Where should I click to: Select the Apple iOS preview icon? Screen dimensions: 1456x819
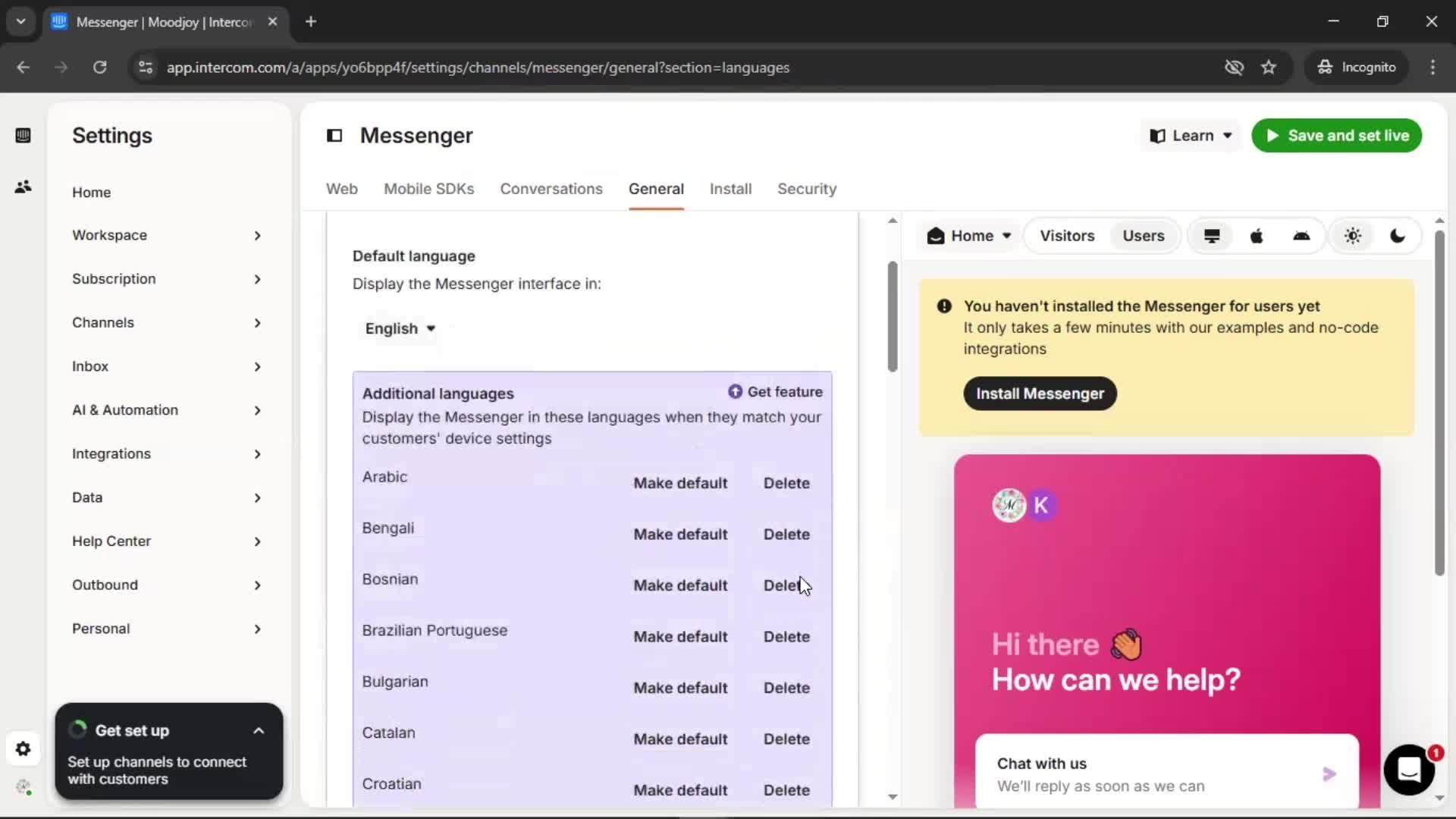(1257, 237)
